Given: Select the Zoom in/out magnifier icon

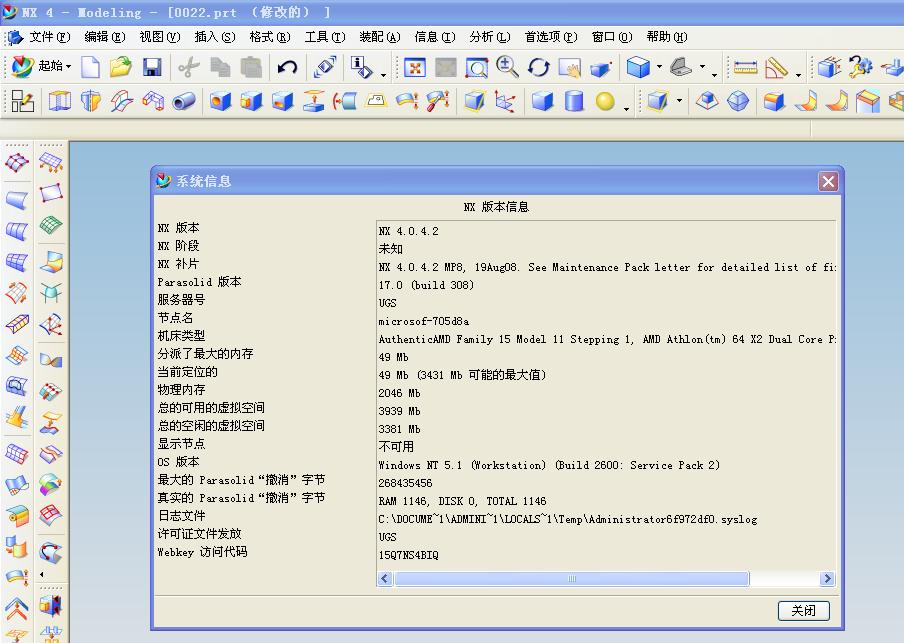Looking at the screenshot, I should pyautogui.click(x=507, y=67).
